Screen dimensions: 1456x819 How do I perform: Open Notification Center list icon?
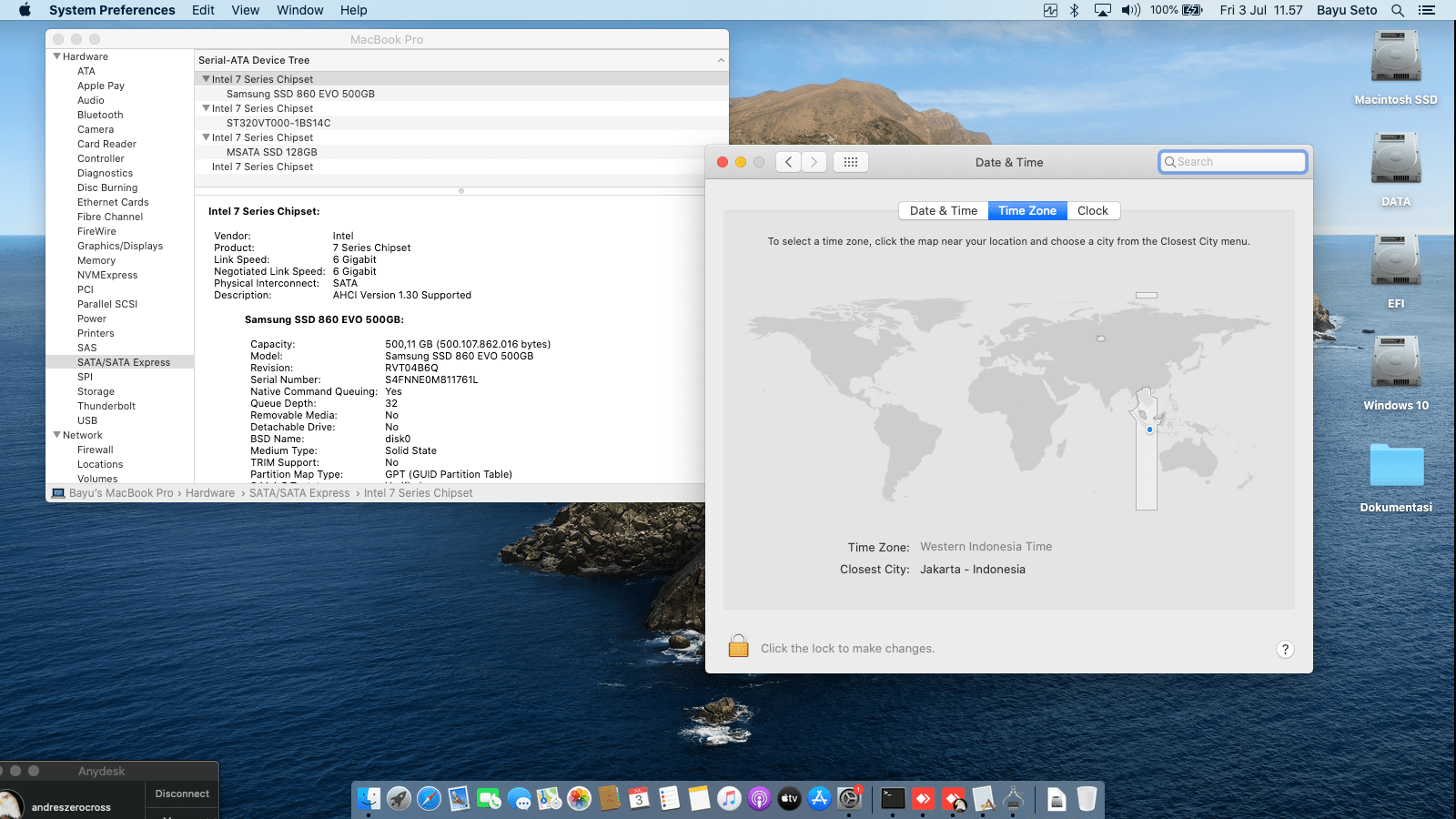1427,10
